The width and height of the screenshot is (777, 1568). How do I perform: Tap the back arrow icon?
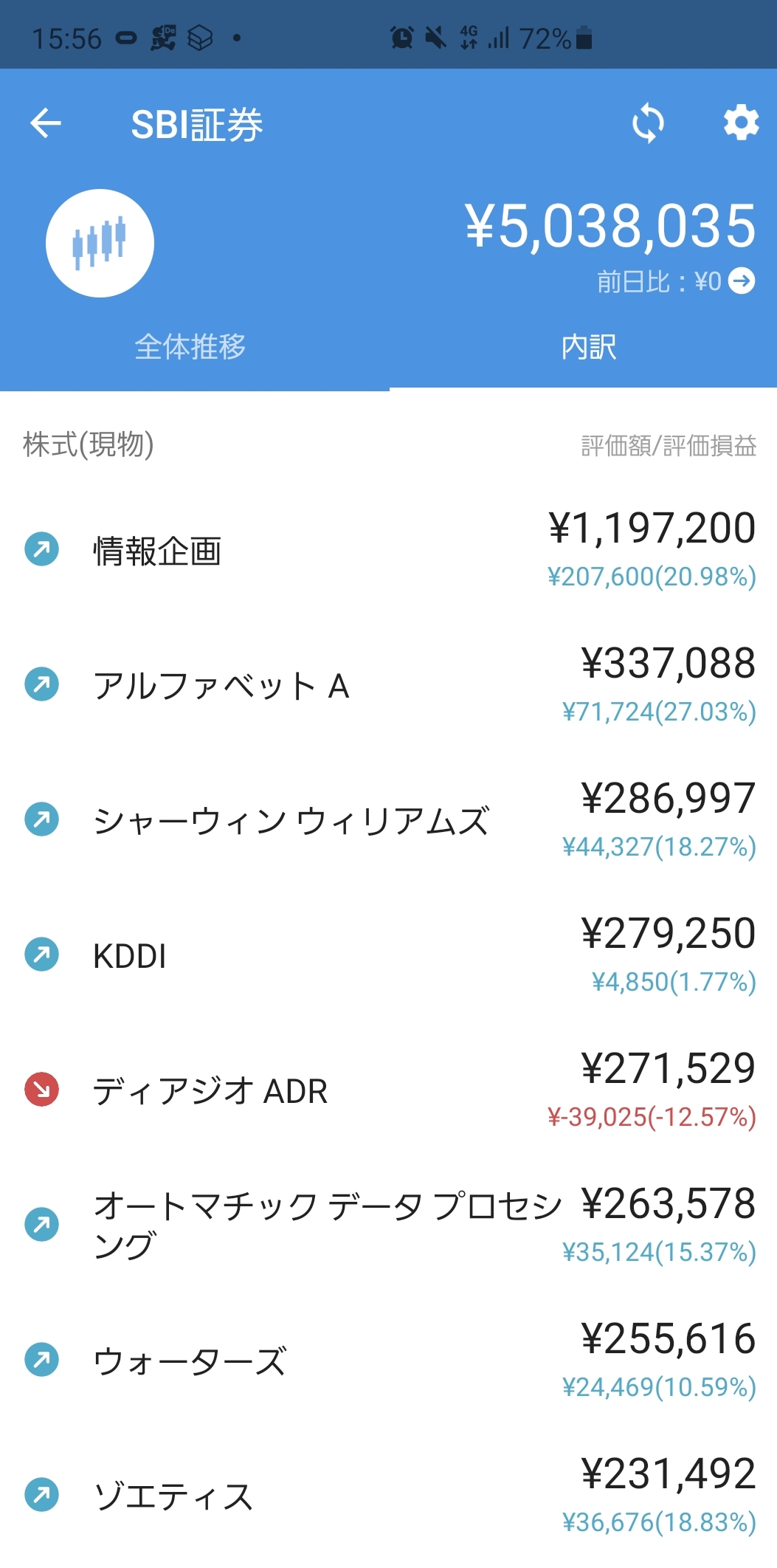coord(46,123)
